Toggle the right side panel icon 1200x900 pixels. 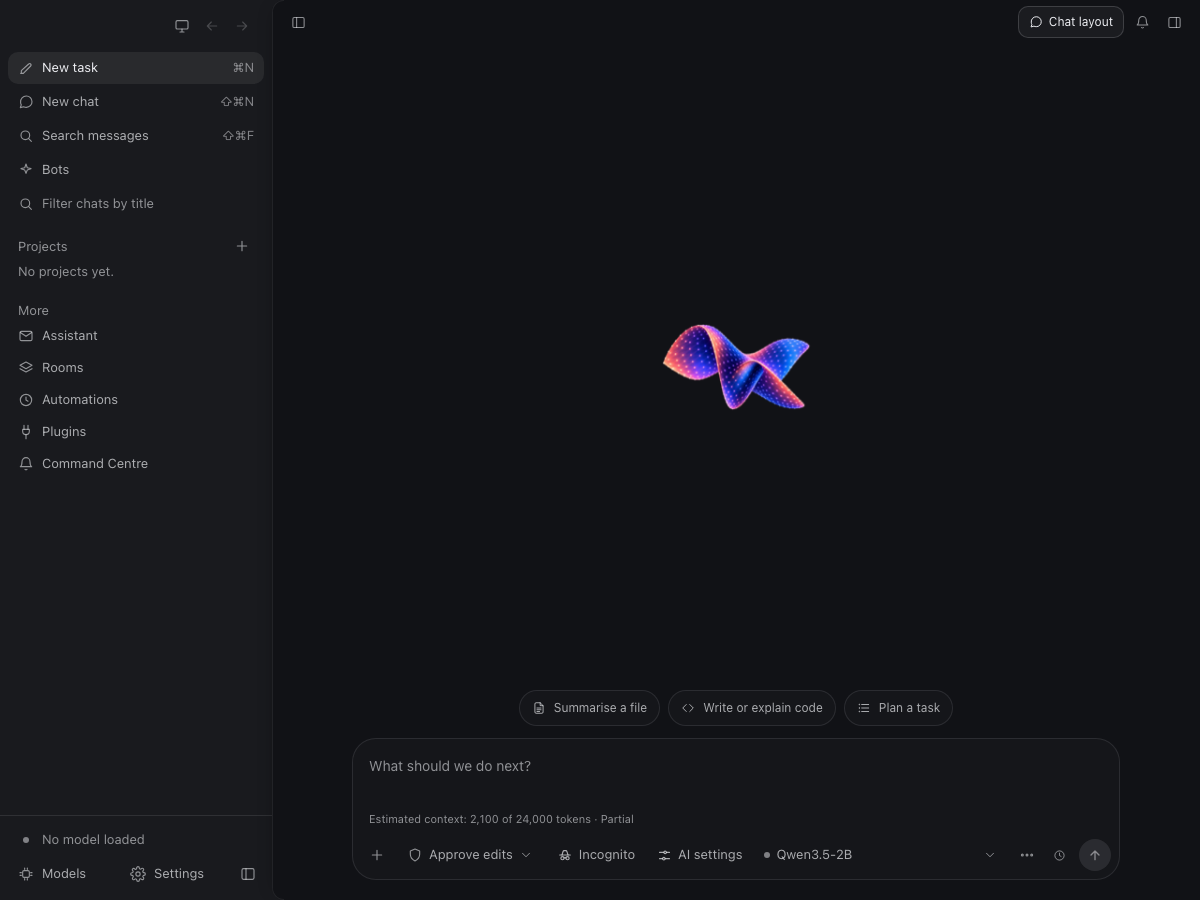tap(1175, 22)
